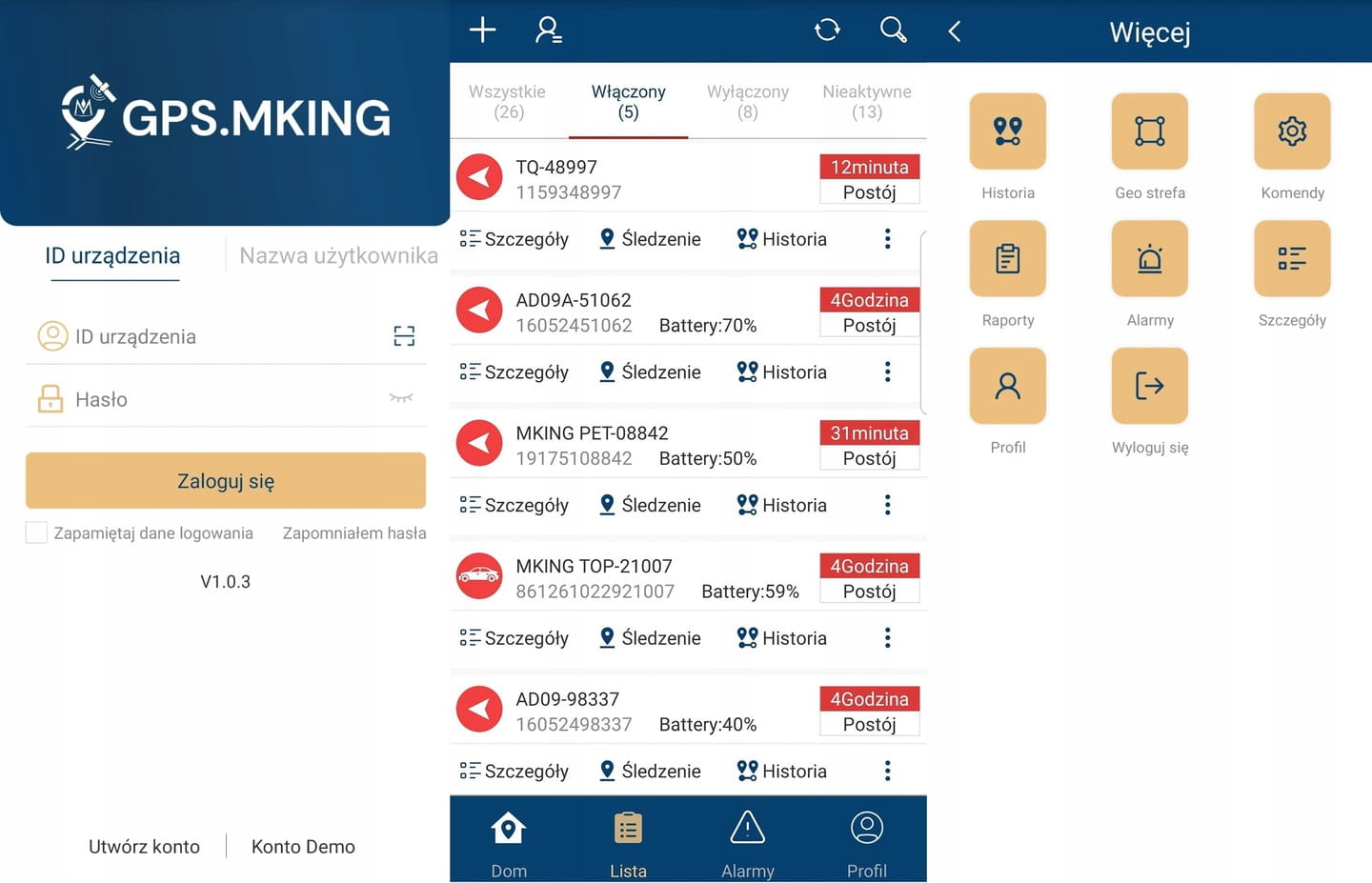Image resolution: width=1372 pixels, height=883 pixels.
Task: Go back using the Więcej back arrow
Action: (x=955, y=32)
